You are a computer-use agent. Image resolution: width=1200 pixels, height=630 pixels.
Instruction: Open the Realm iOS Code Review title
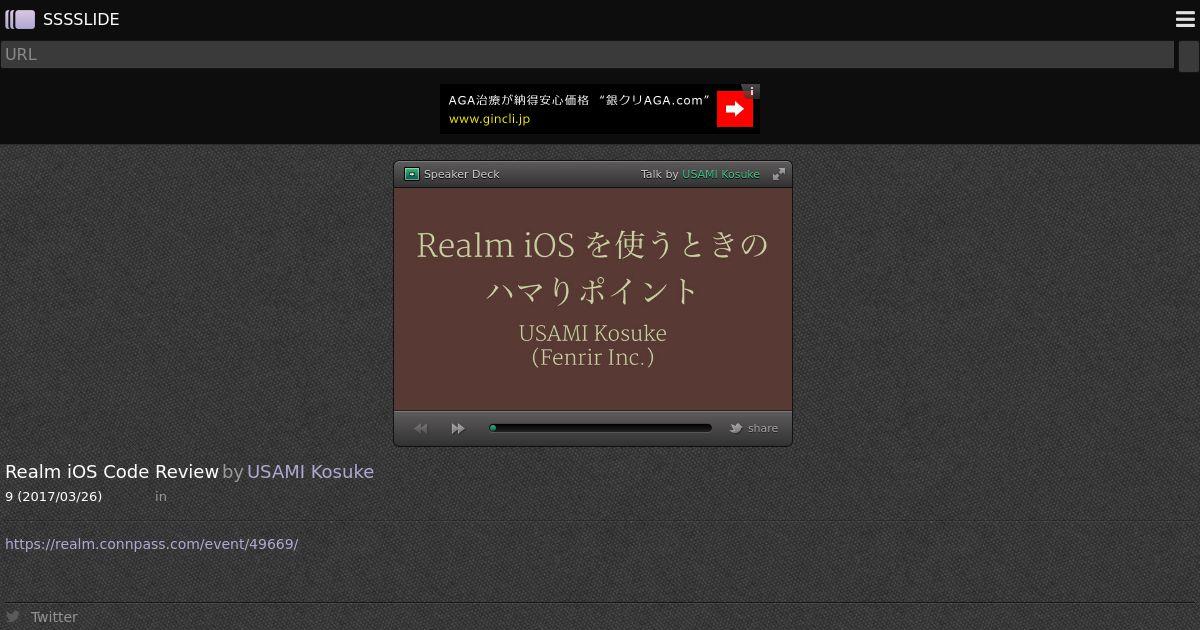pyautogui.click(x=112, y=472)
